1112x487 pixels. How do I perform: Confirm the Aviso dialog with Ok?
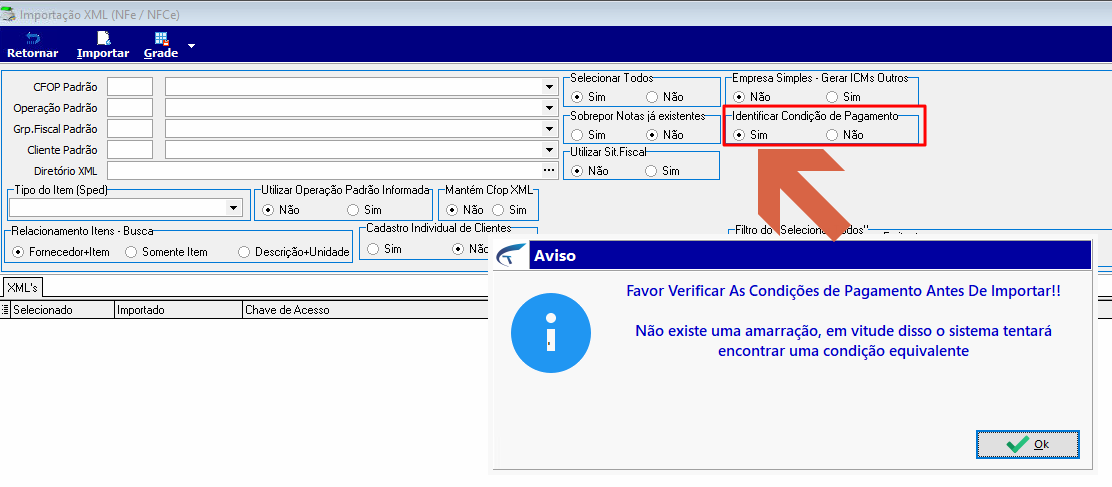pyautogui.click(x=1028, y=444)
